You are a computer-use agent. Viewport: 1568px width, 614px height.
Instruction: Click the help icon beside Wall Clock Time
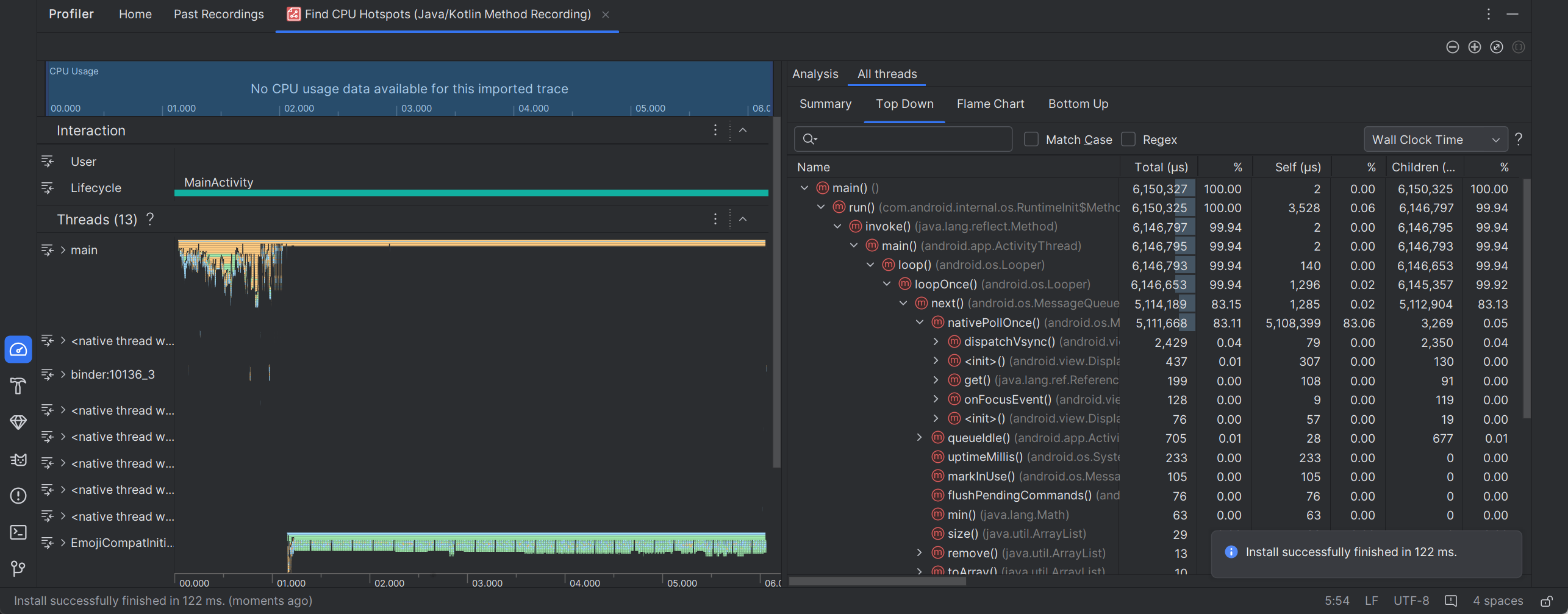click(x=1518, y=140)
